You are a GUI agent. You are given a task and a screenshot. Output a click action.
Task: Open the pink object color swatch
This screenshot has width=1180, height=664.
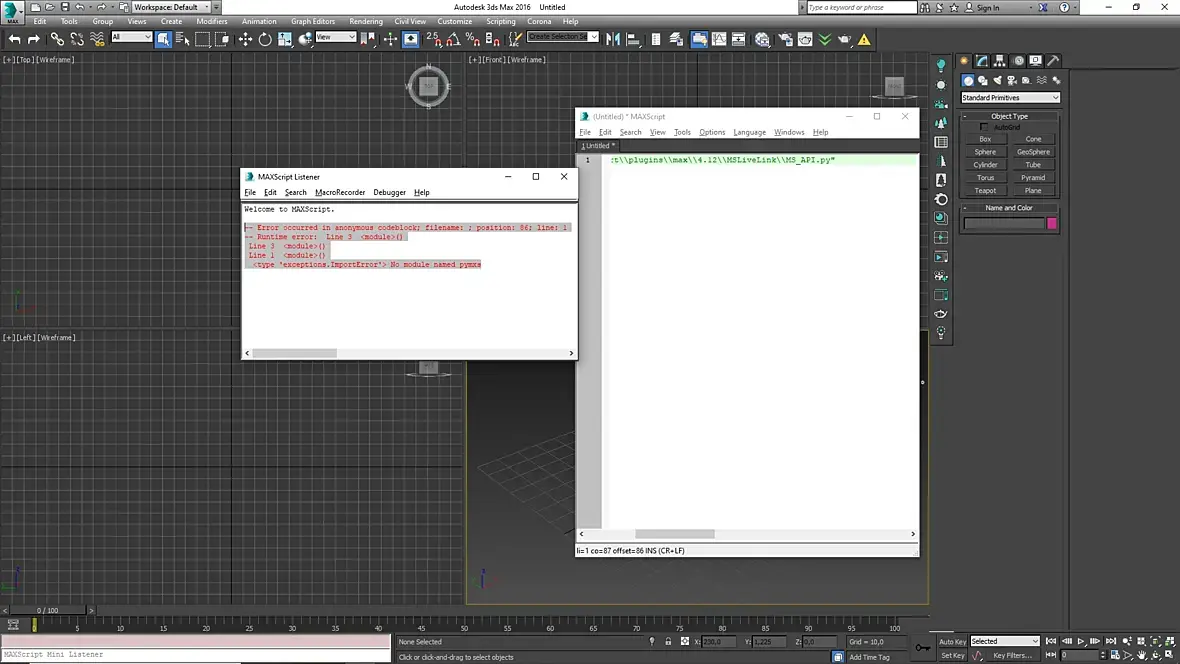1051,223
